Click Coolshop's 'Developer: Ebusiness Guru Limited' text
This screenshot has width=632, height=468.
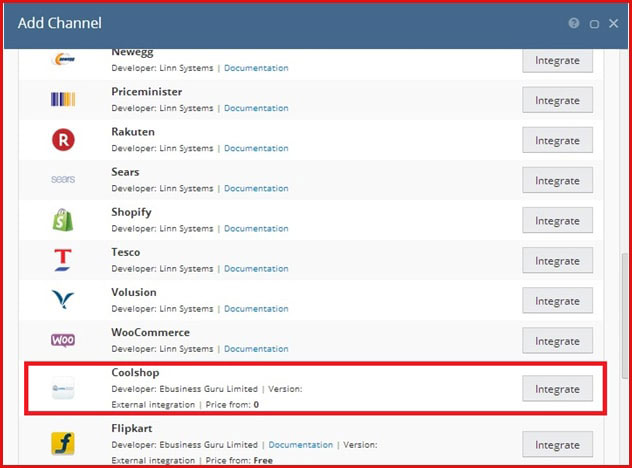click(x=185, y=389)
